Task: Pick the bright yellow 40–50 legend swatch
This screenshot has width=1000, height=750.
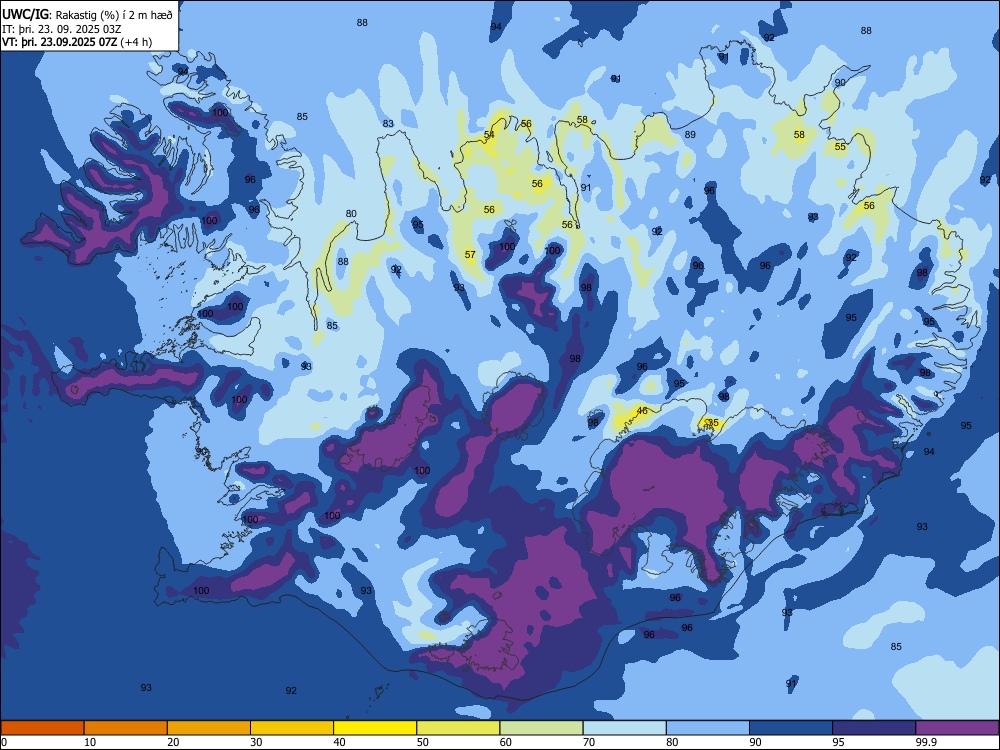Action: (x=375, y=728)
